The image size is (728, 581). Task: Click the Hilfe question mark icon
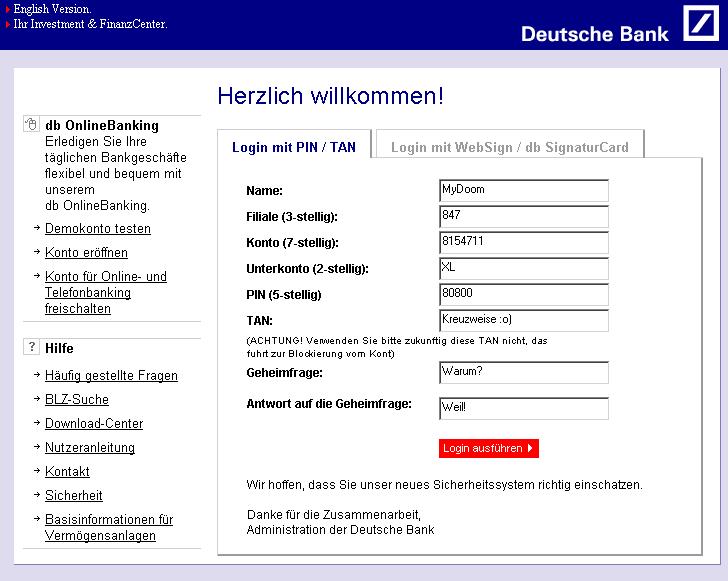click(30, 348)
